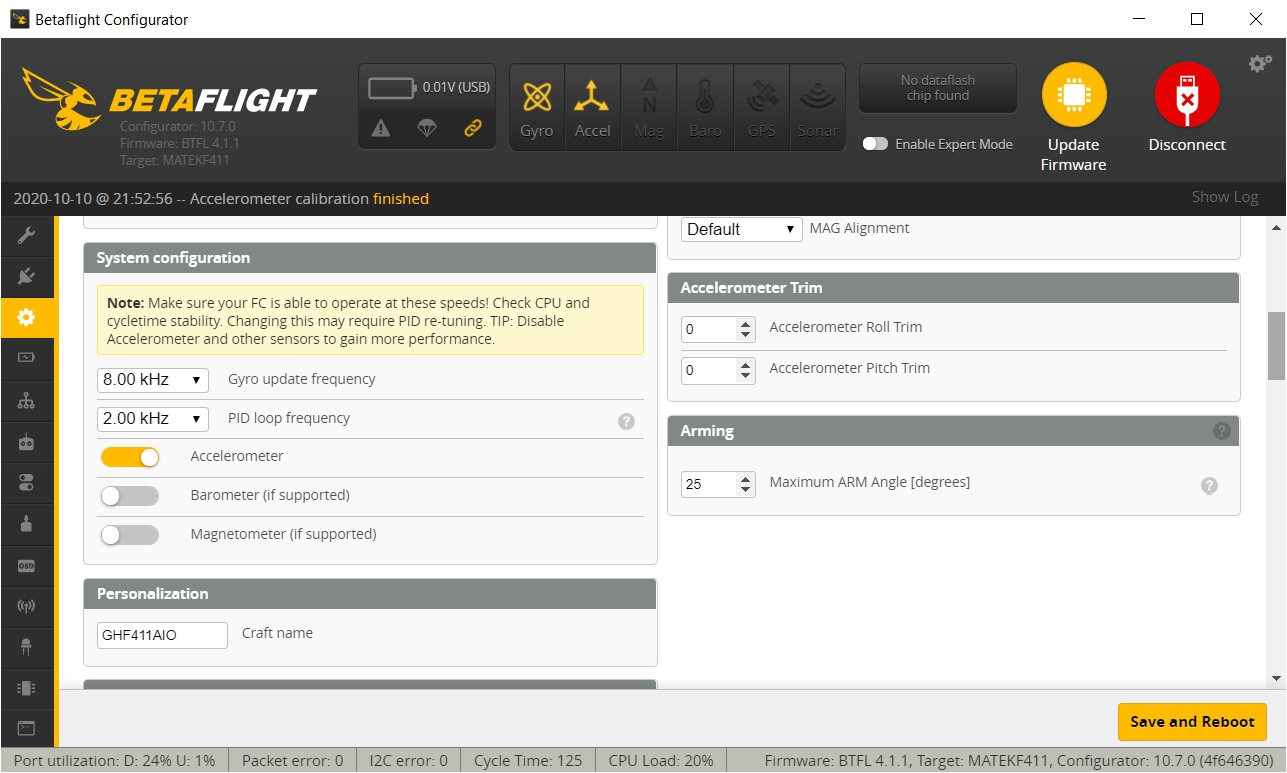Click the Show Log link

[x=1225, y=197]
